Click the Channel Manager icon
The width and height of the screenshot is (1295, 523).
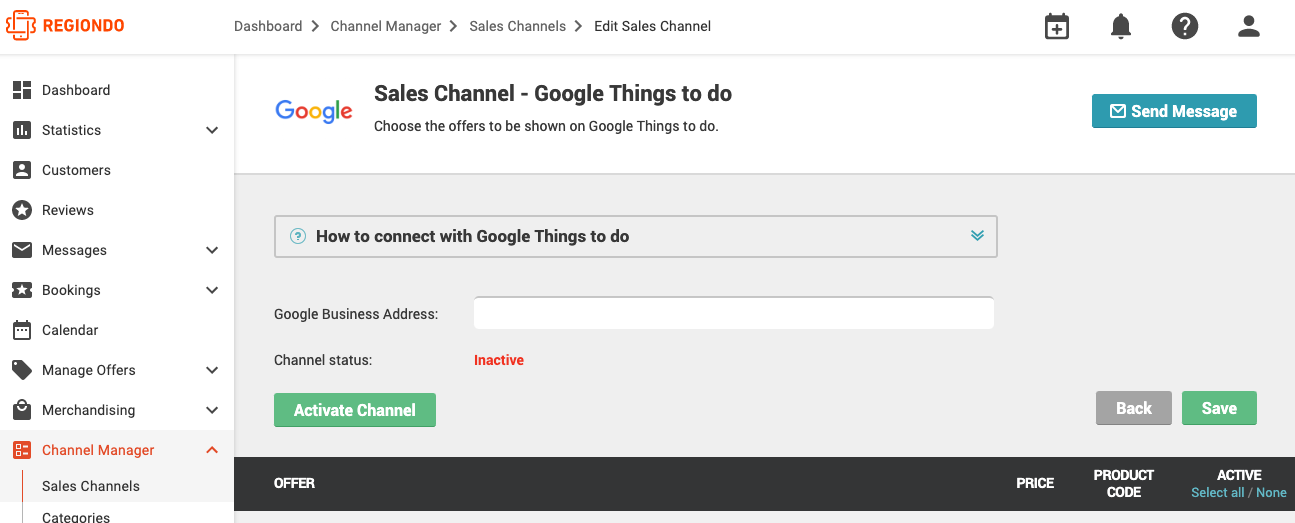click(22, 450)
